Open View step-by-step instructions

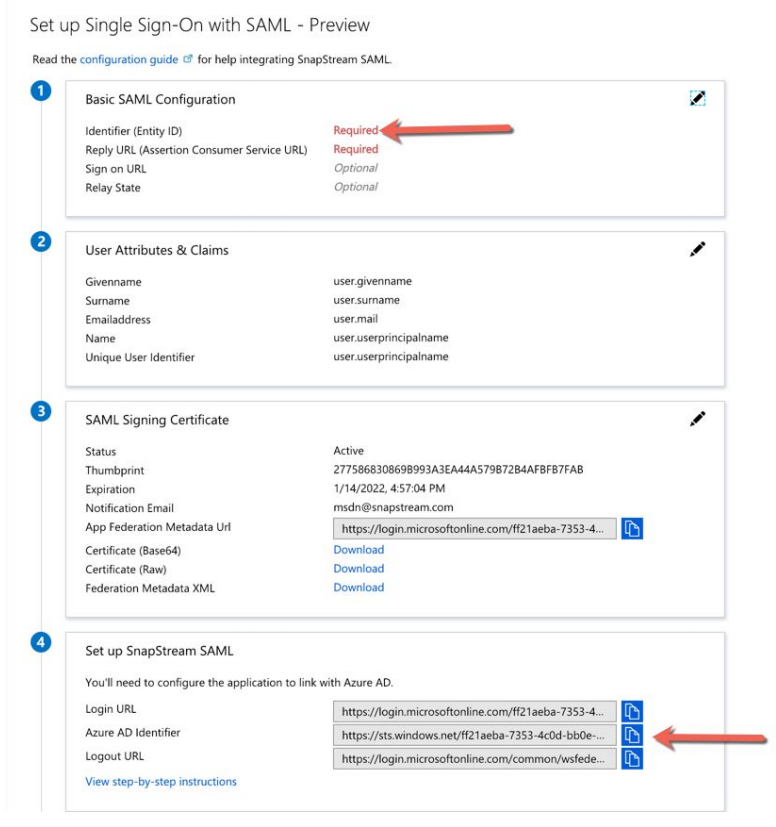click(x=161, y=782)
